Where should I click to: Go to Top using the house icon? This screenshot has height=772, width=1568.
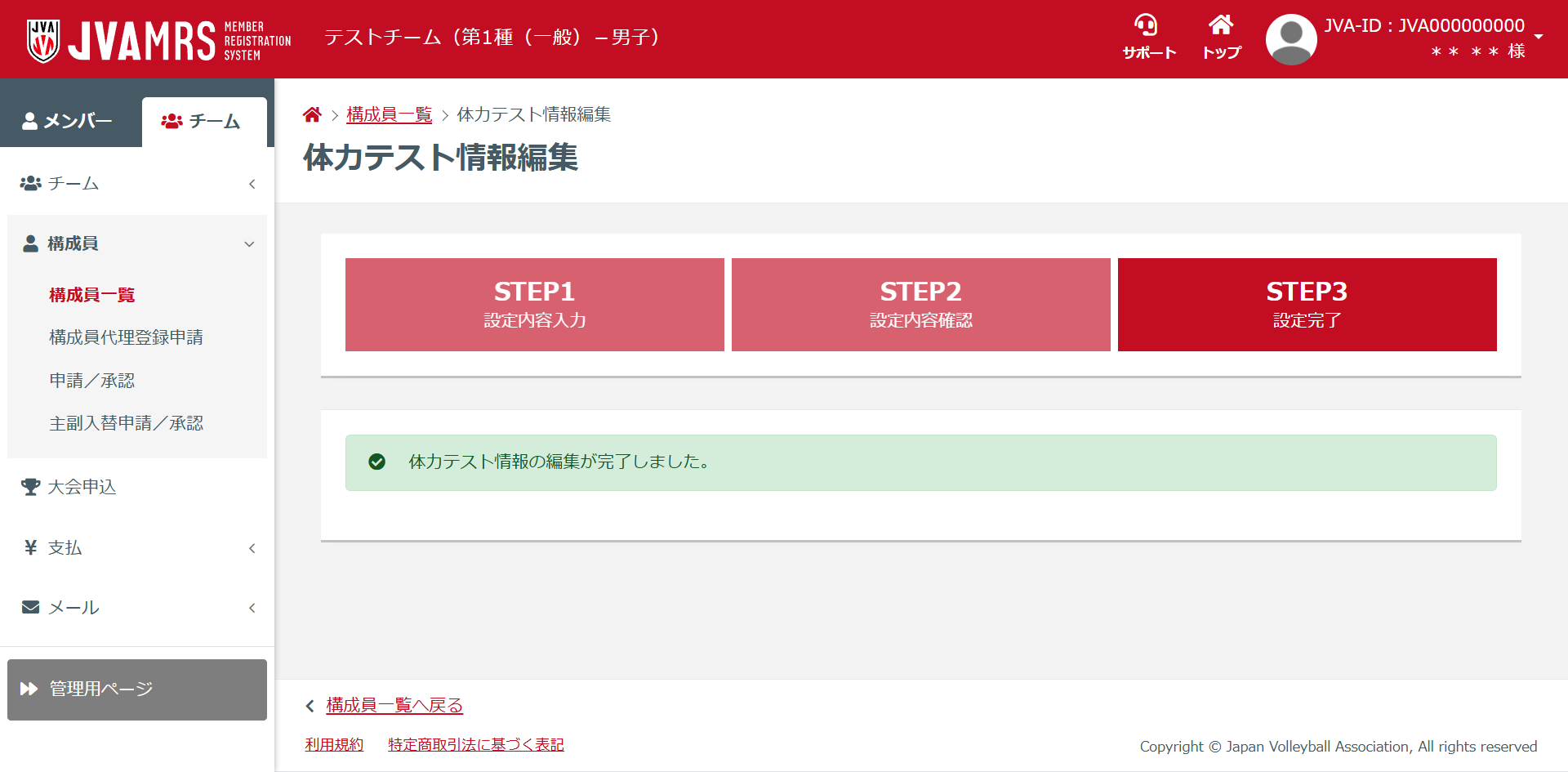[x=1221, y=26]
